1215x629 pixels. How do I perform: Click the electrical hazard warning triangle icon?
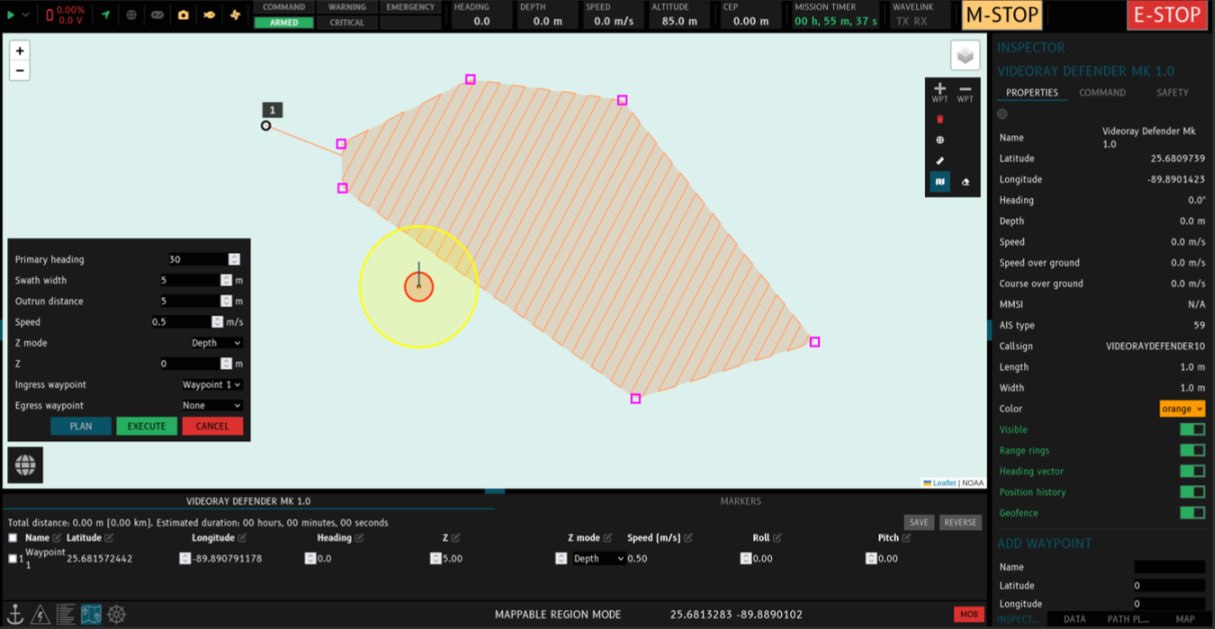[40, 614]
